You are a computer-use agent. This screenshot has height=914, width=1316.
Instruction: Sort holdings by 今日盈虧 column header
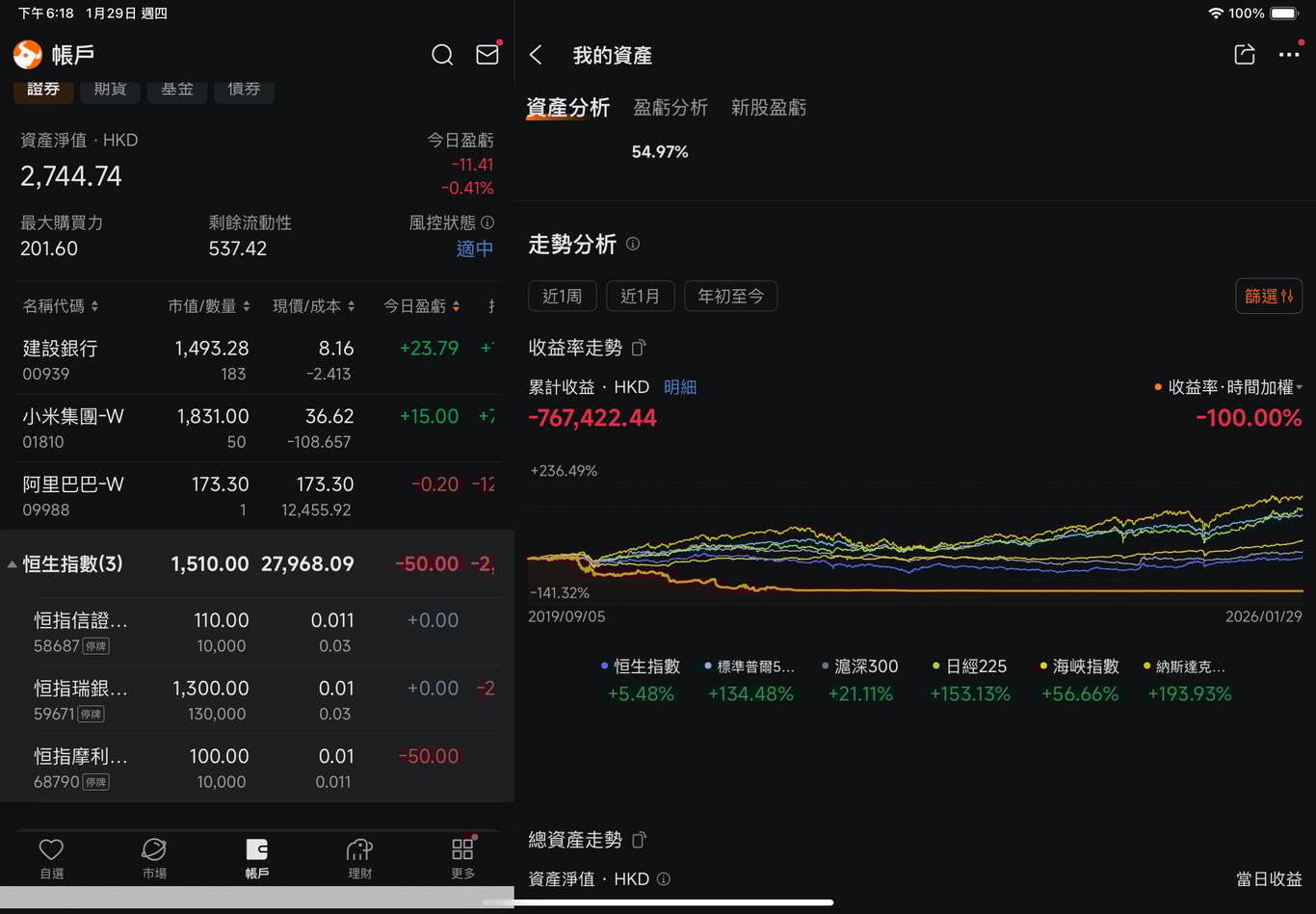422,306
